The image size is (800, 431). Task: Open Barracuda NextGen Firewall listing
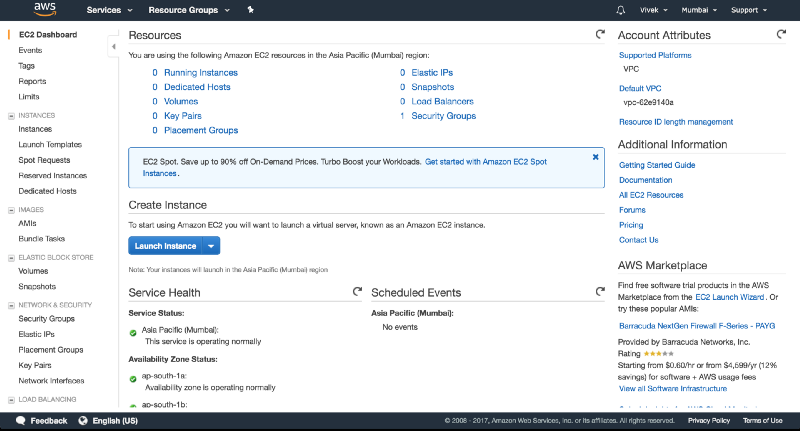point(697,325)
